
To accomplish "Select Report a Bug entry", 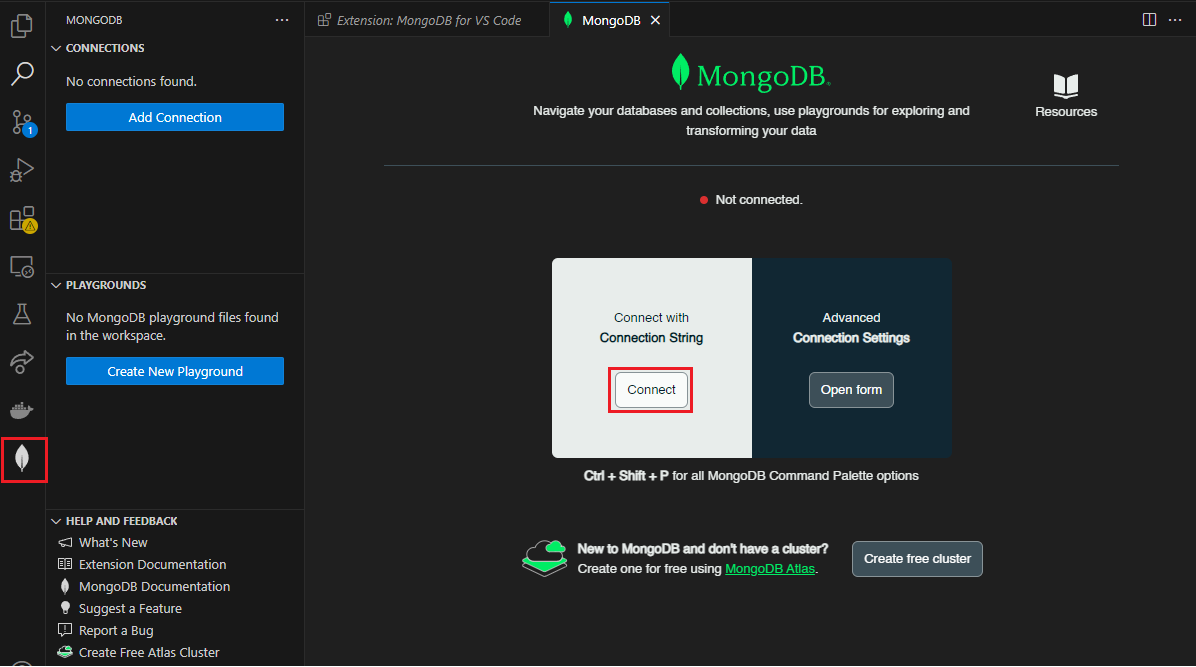I will pos(116,631).
